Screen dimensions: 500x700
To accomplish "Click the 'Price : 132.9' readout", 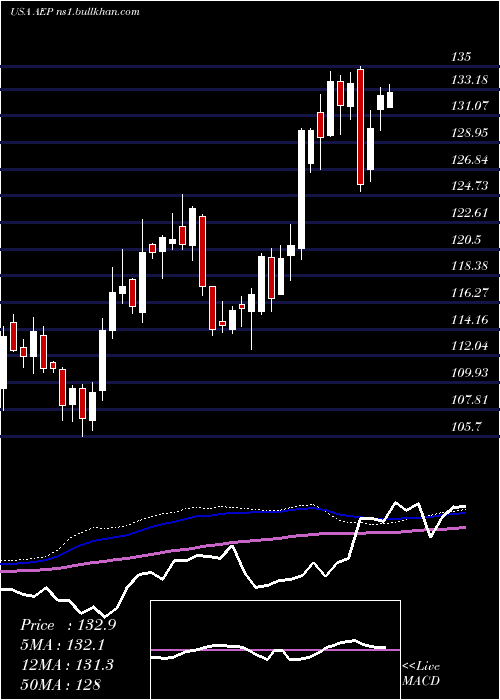I will click(x=68, y=625).
